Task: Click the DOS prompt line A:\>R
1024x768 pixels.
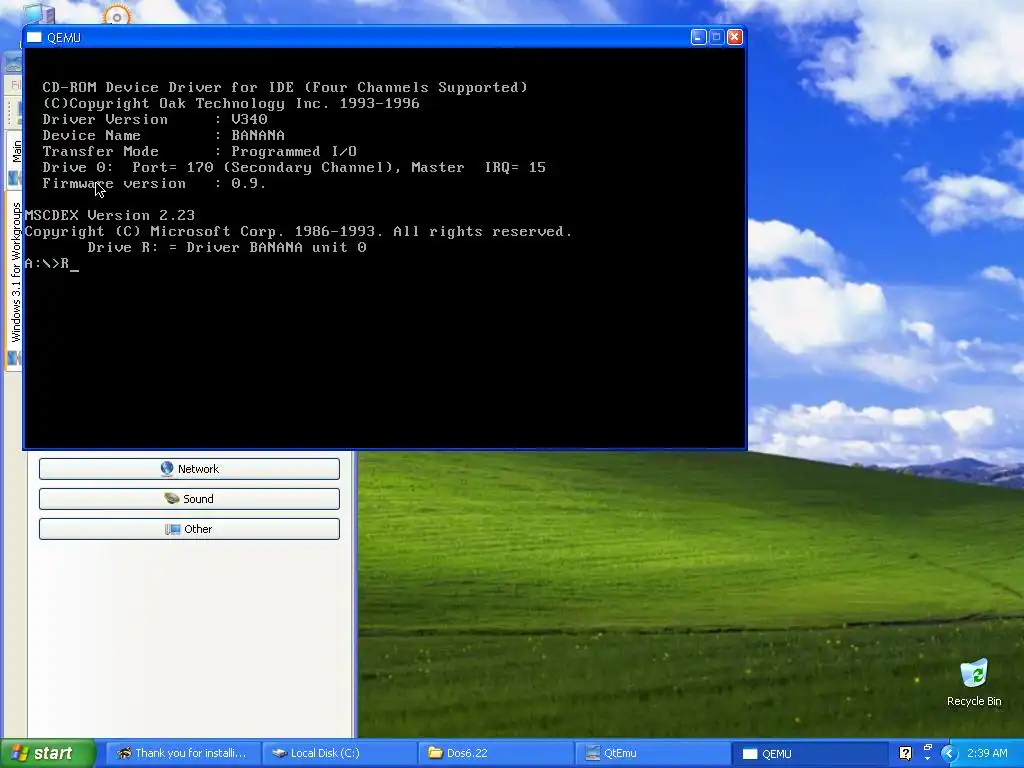Action: click(x=52, y=264)
